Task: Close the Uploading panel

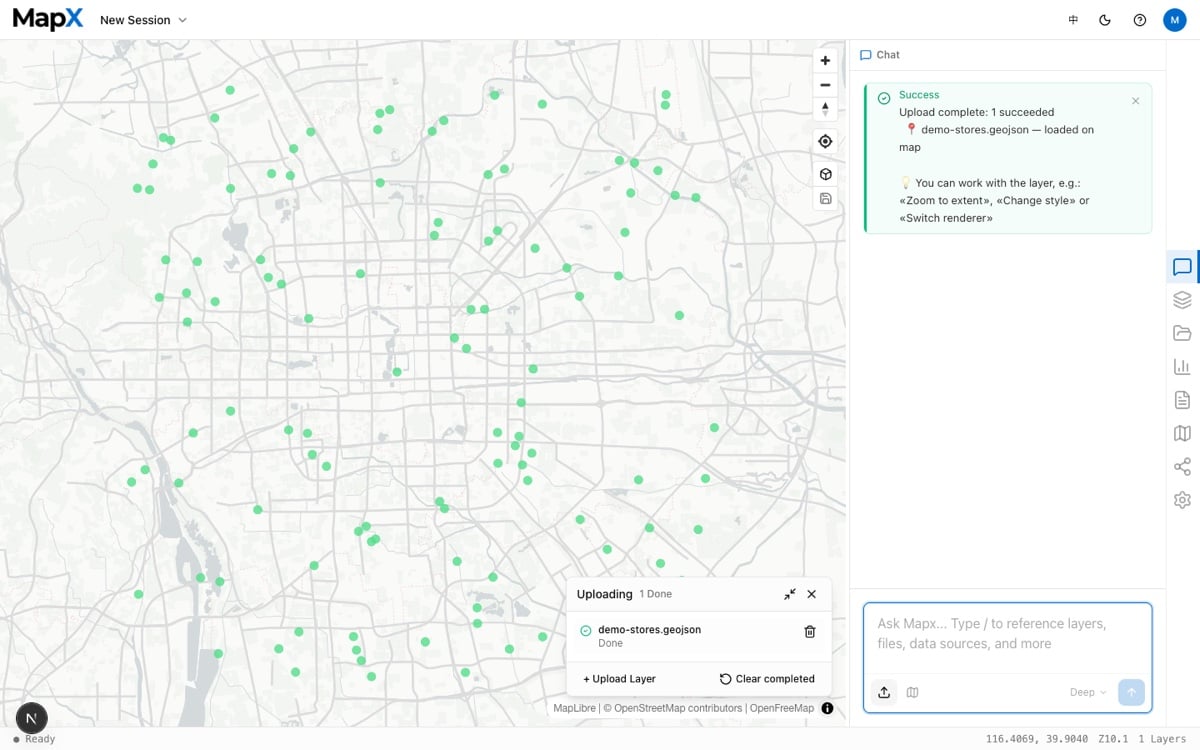Action: point(811,594)
